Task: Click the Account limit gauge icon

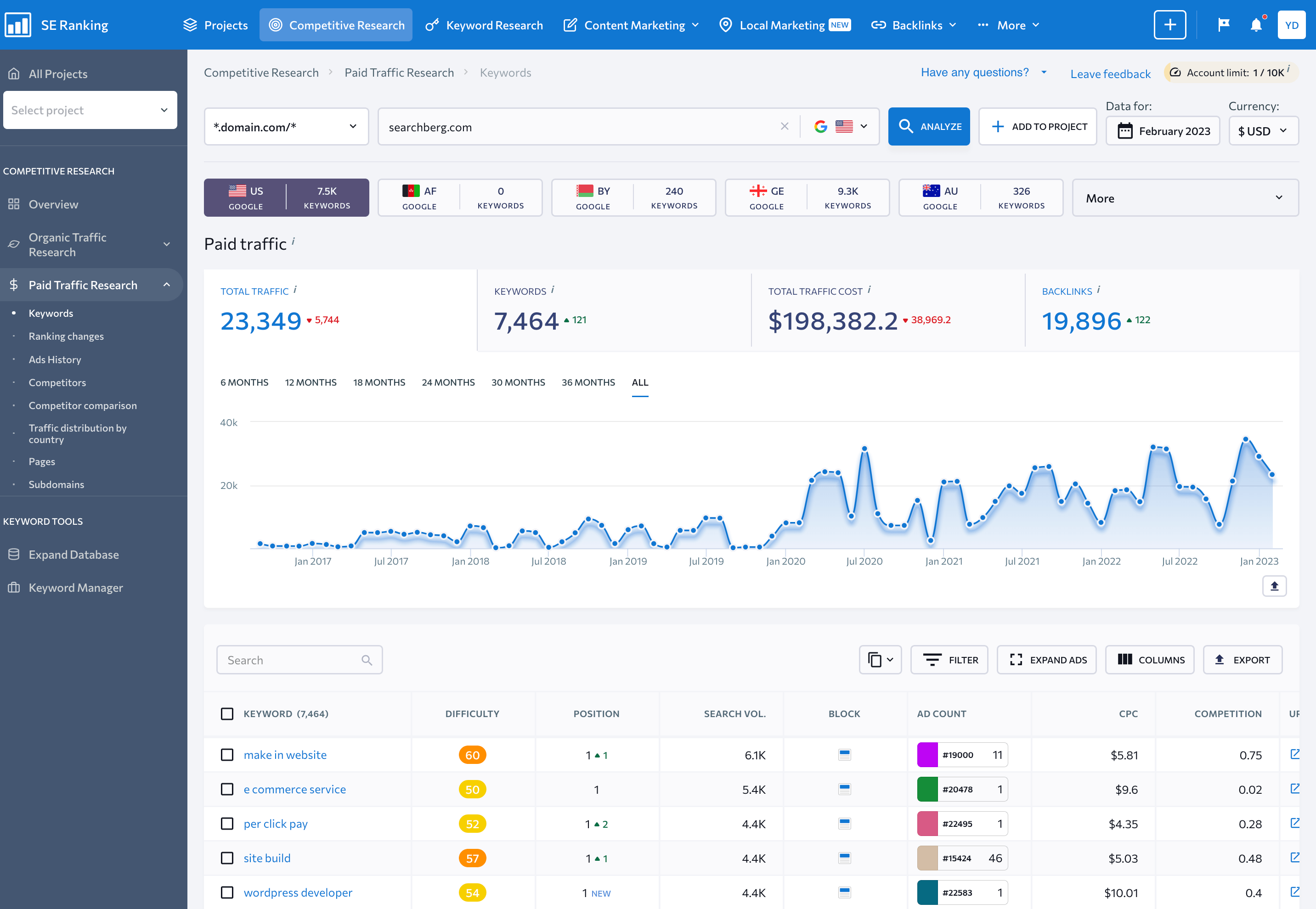Action: (1175, 73)
